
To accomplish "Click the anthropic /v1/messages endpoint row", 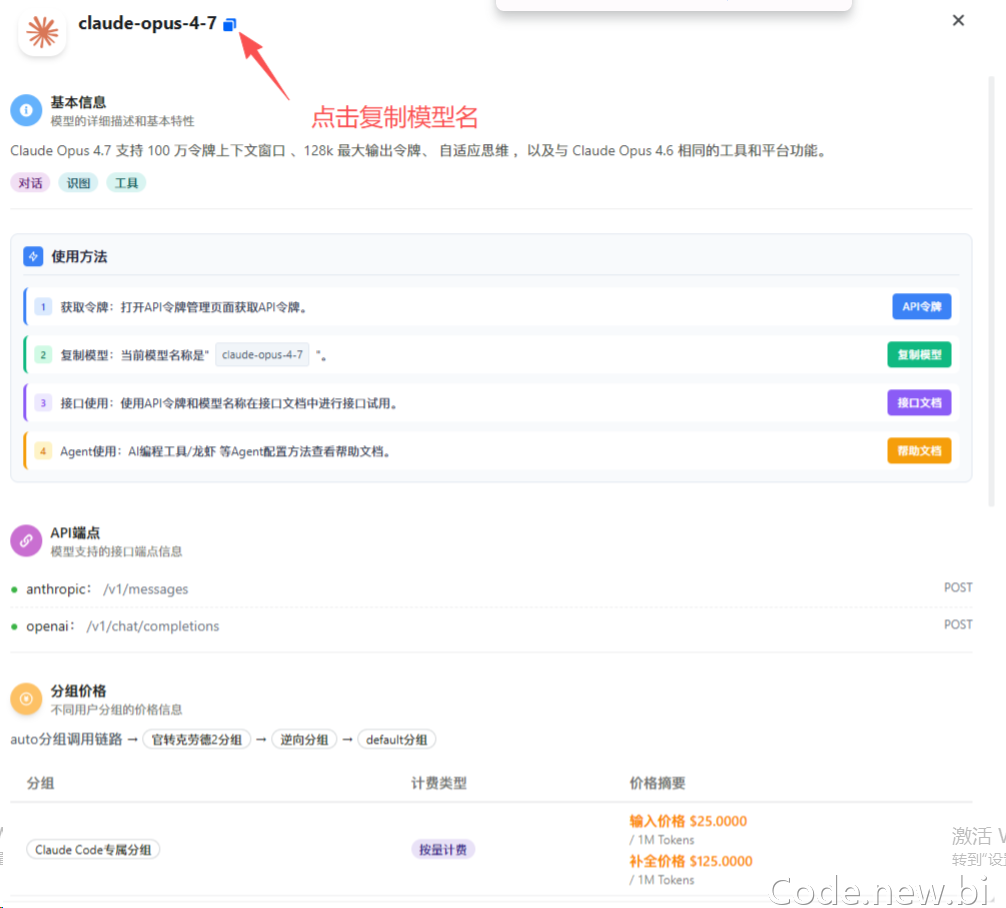I will coord(491,588).
